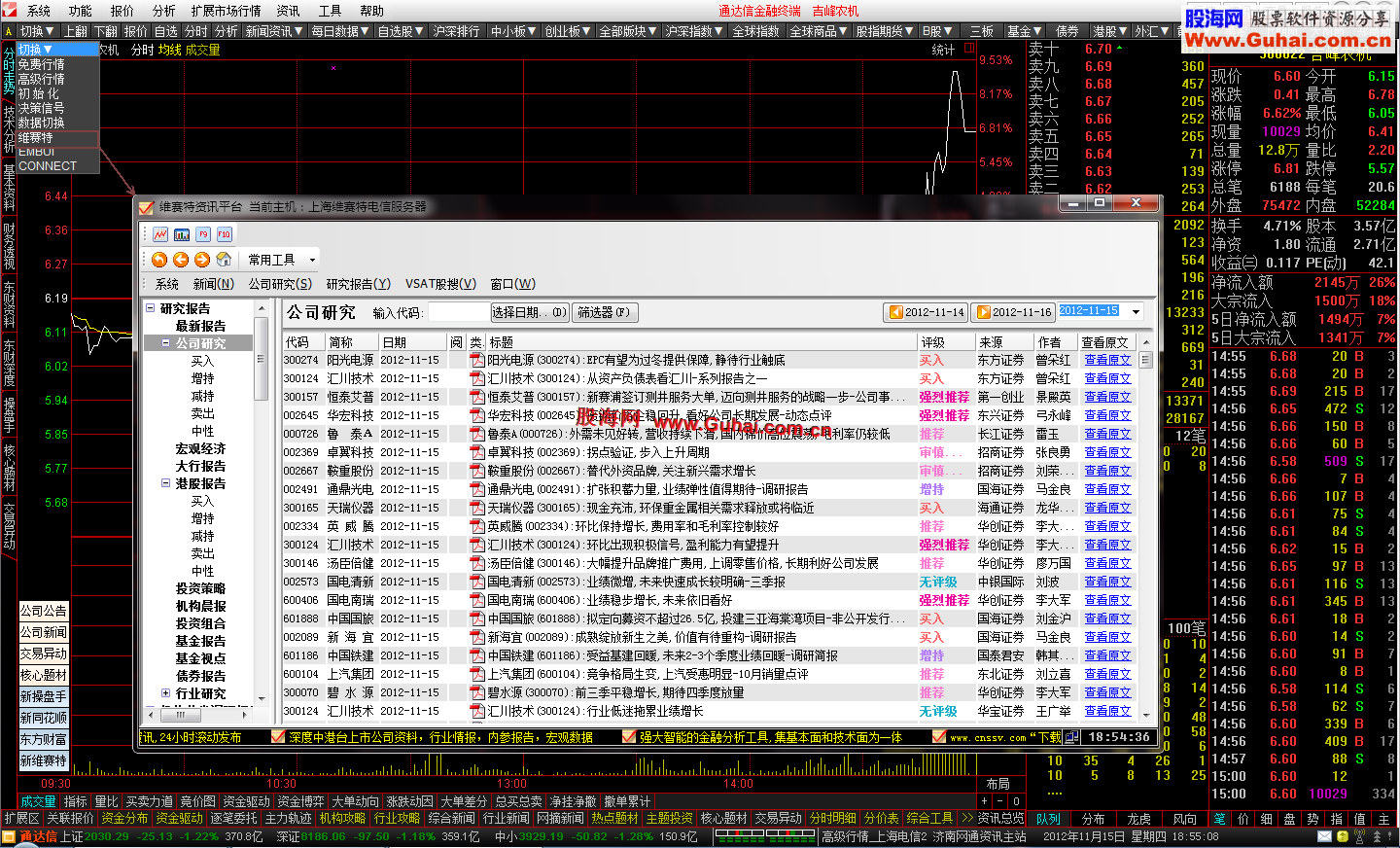
Task: Expand the 行业研究 tree node
Action: [x=166, y=693]
